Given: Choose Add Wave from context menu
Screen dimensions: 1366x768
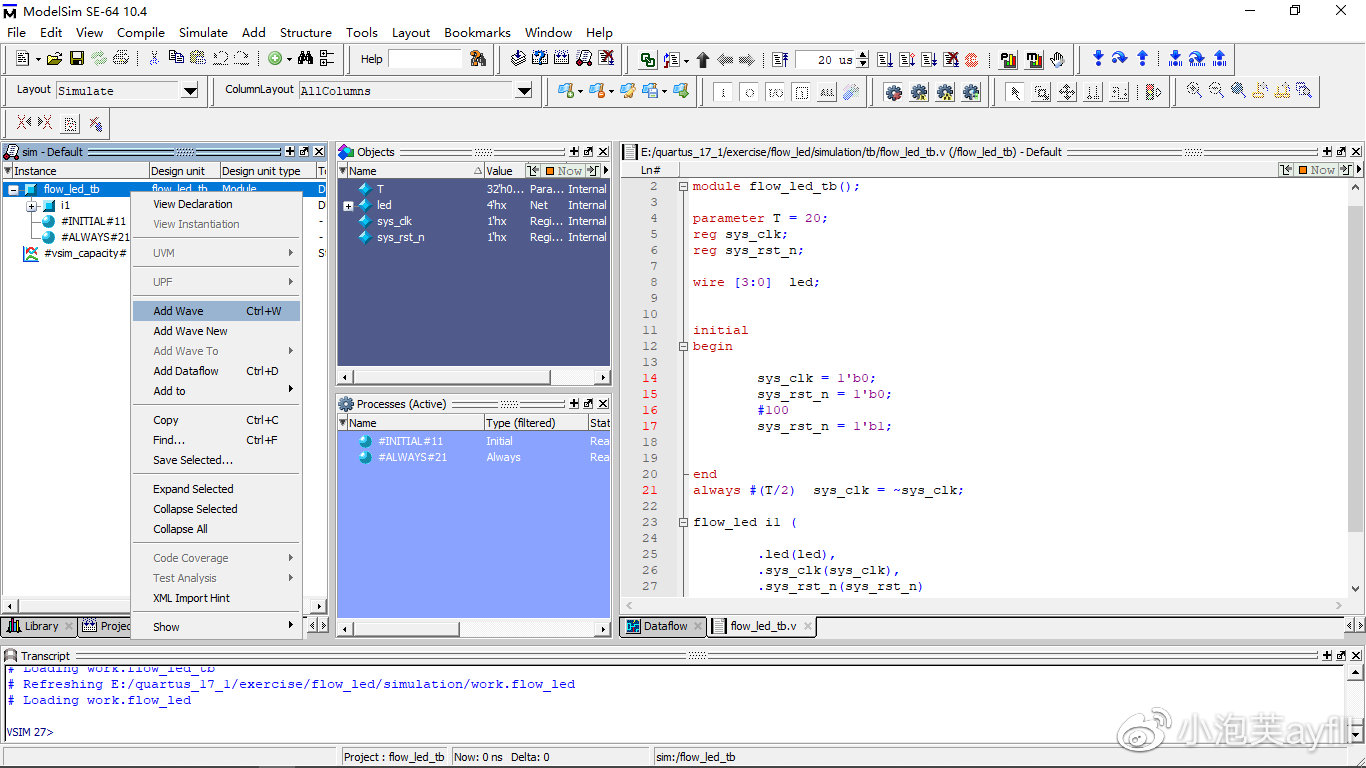Looking at the screenshot, I should (216, 311).
